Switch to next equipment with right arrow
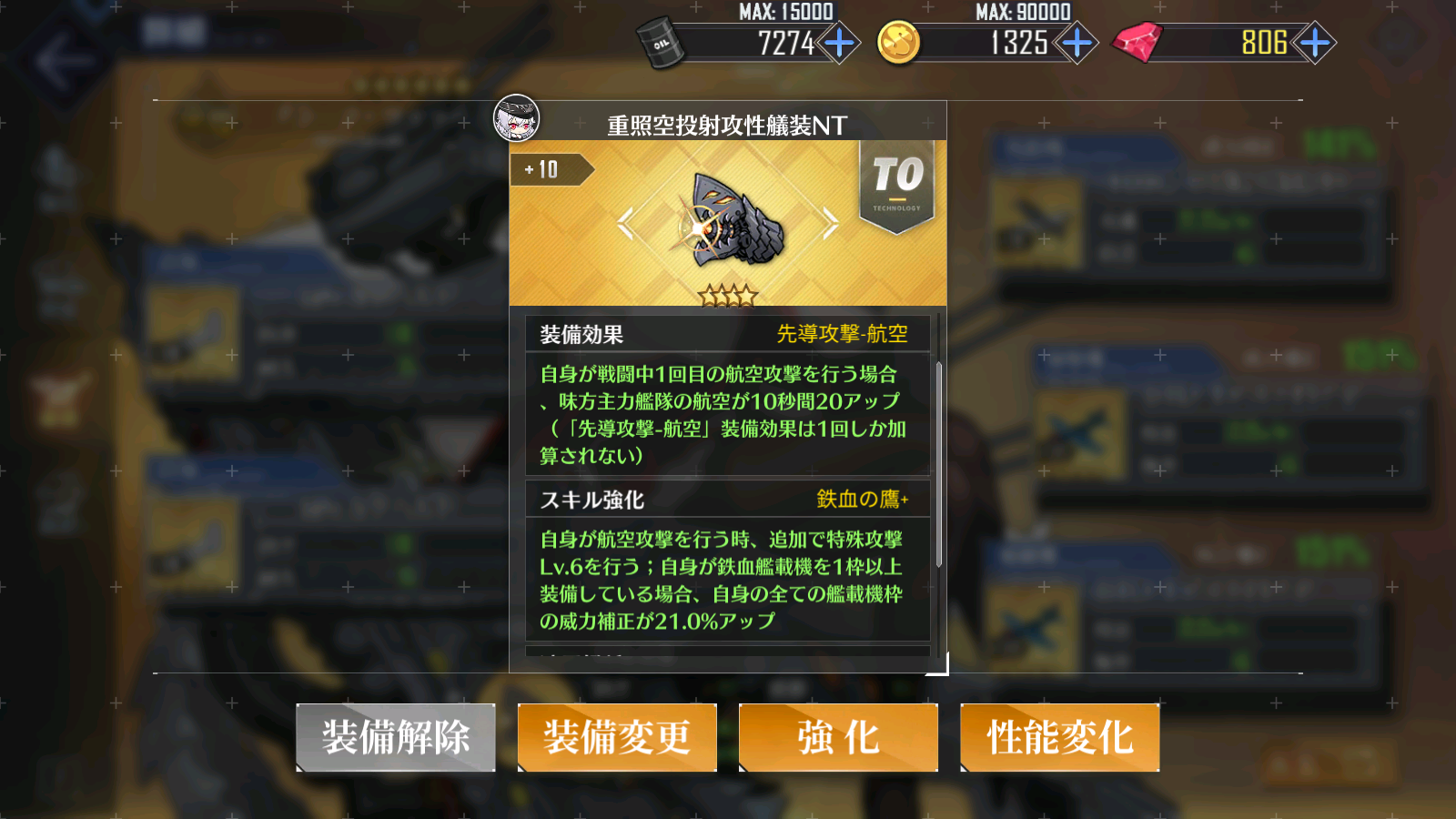This screenshot has width=1456, height=819. 830,223
